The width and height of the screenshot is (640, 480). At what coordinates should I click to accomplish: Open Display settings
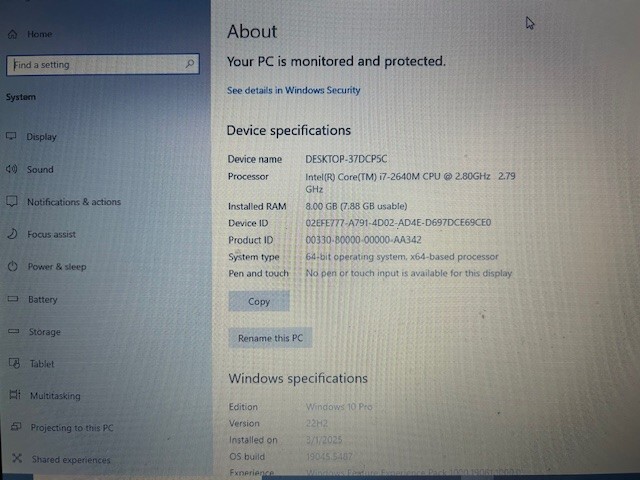(x=41, y=137)
